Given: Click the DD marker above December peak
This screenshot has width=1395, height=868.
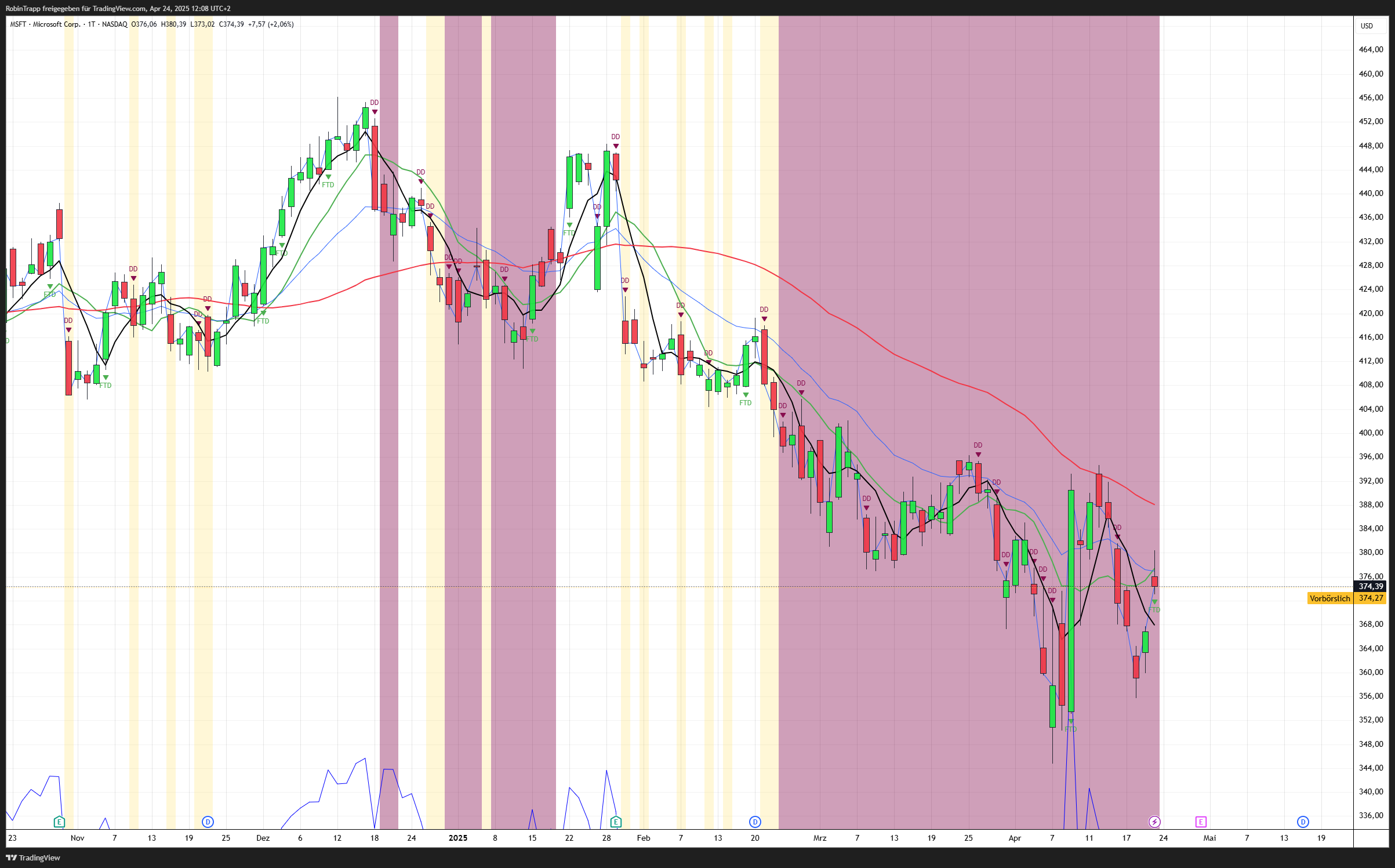Looking at the screenshot, I should click(x=375, y=103).
